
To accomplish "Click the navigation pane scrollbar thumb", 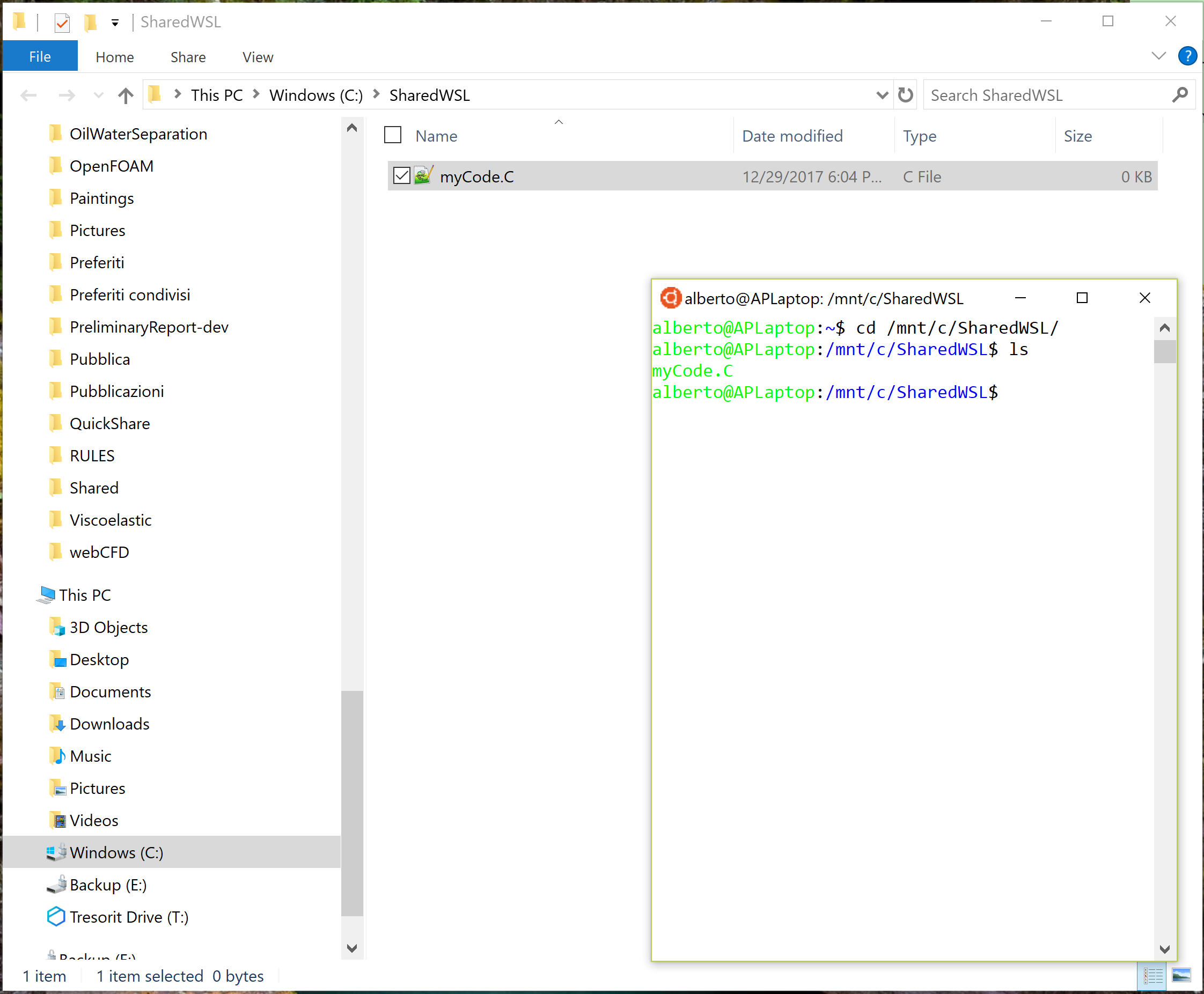I will pyautogui.click(x=353, y=804).
